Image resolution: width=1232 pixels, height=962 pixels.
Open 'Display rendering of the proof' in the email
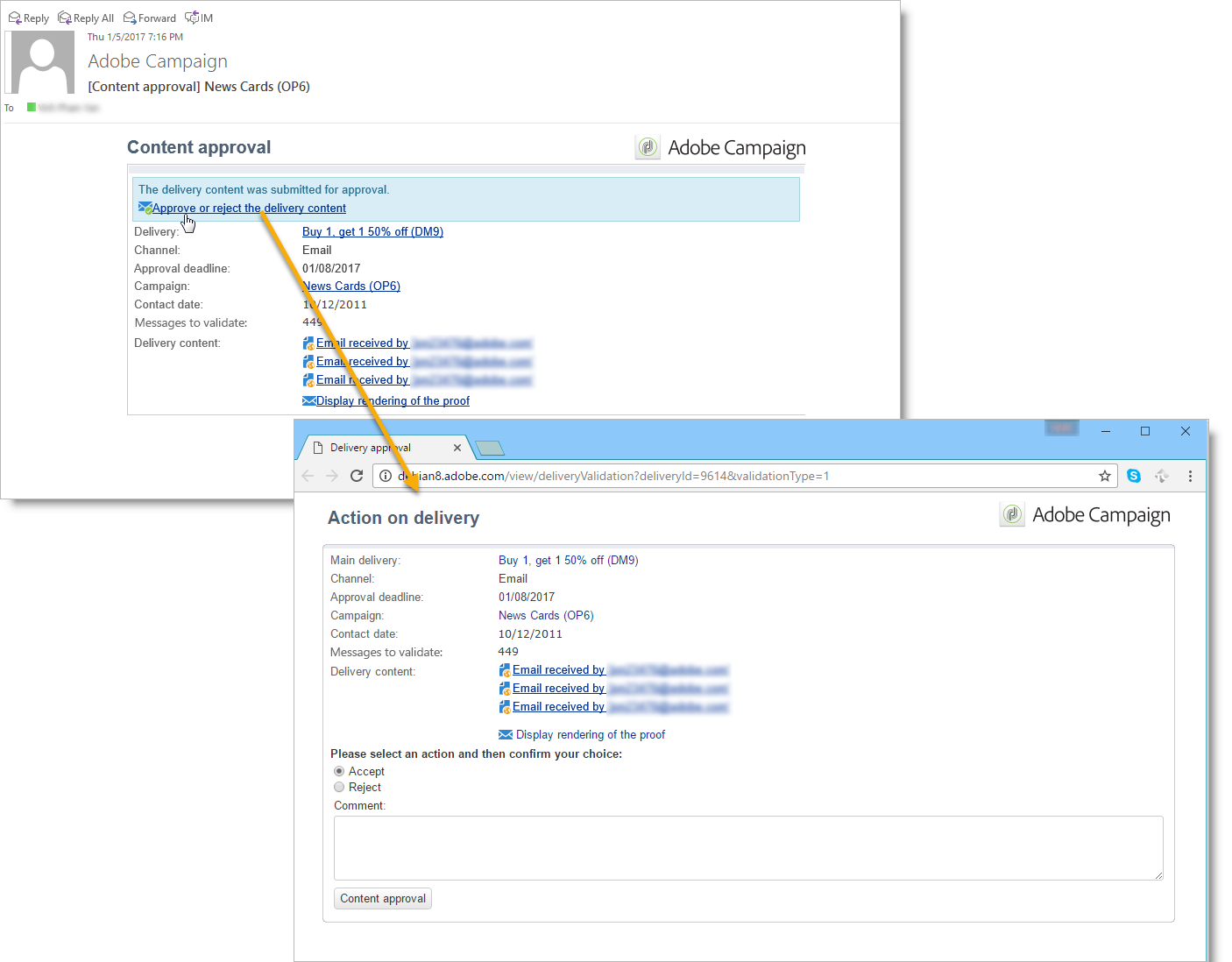point(393,401)
